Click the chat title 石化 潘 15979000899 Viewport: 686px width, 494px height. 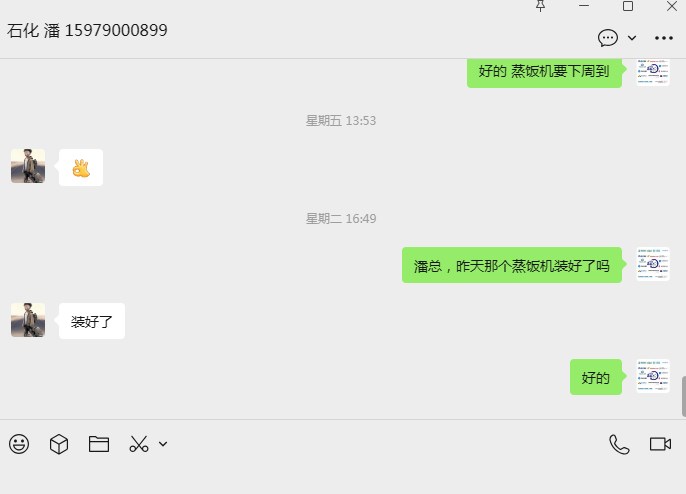pyautogui.click(x=87, y=31)
